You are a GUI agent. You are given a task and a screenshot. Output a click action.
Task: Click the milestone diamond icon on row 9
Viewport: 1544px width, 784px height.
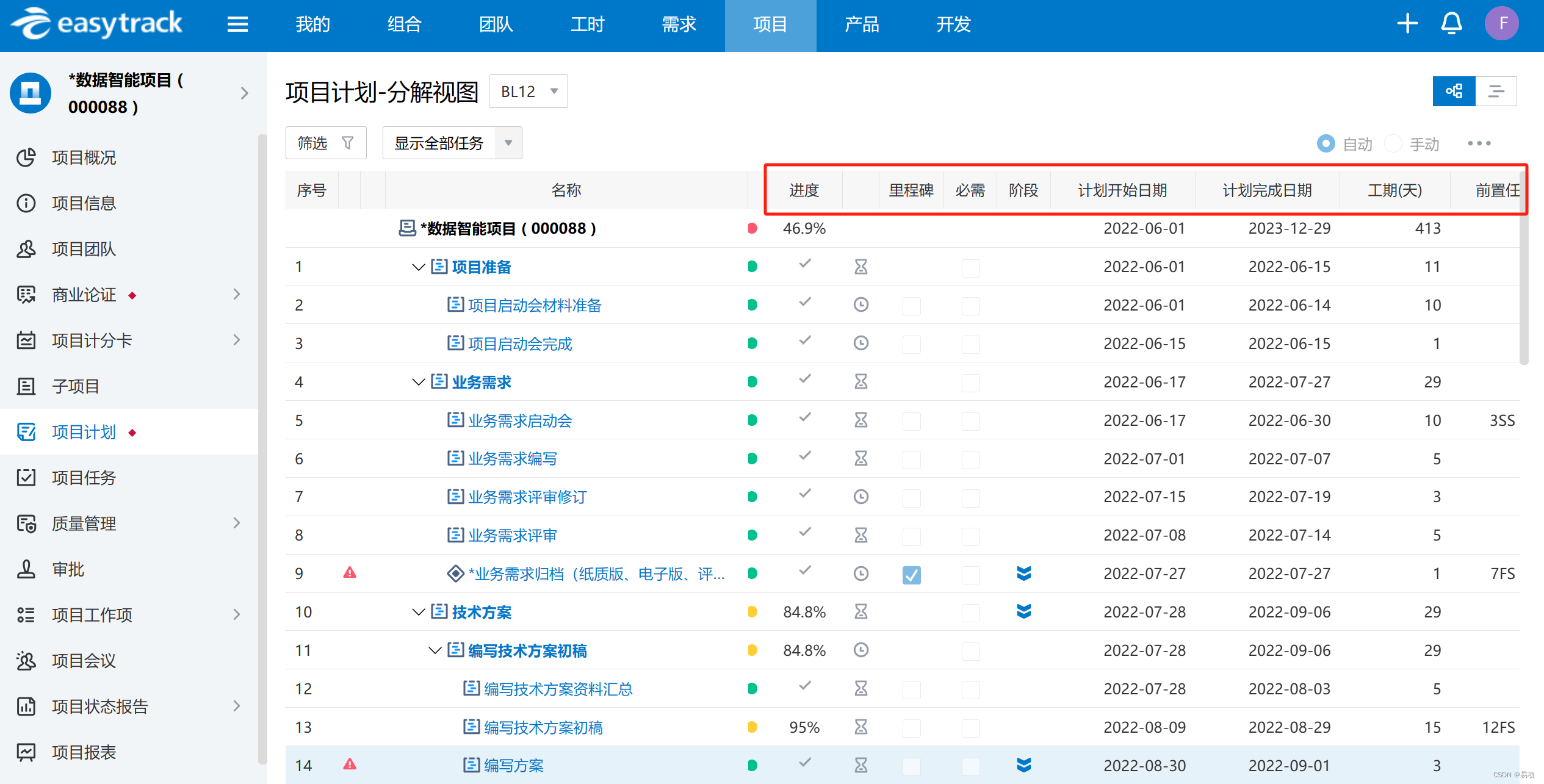455,574
